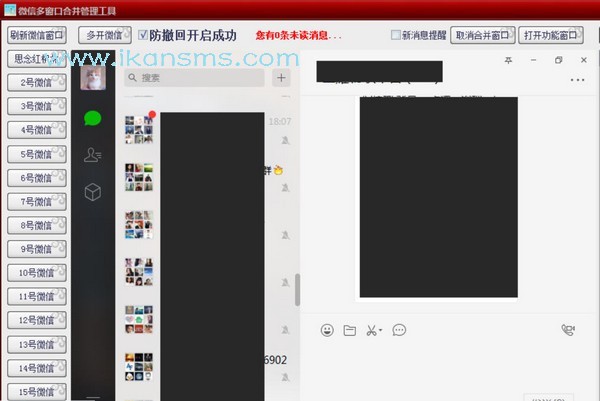Click the 多开微信 button
This screenshot has width=600, height=401.
[104, 35]
